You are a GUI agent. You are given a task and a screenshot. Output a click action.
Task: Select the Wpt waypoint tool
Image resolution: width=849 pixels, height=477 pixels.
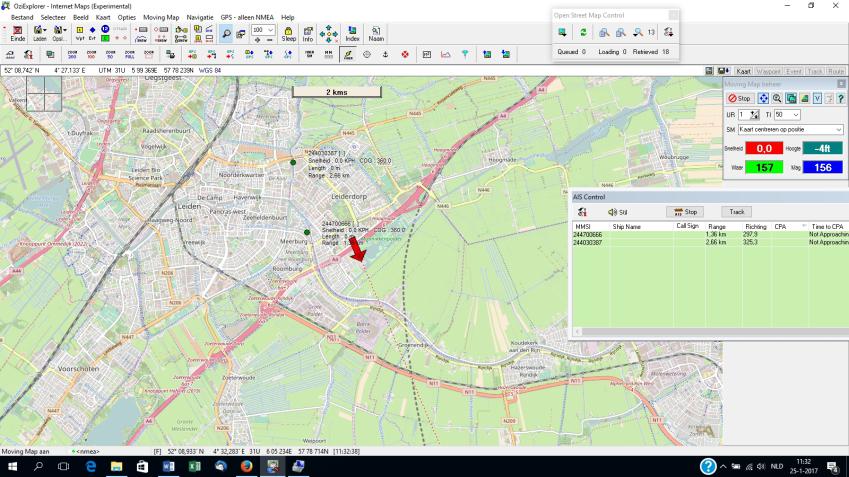tap(80, 34)
